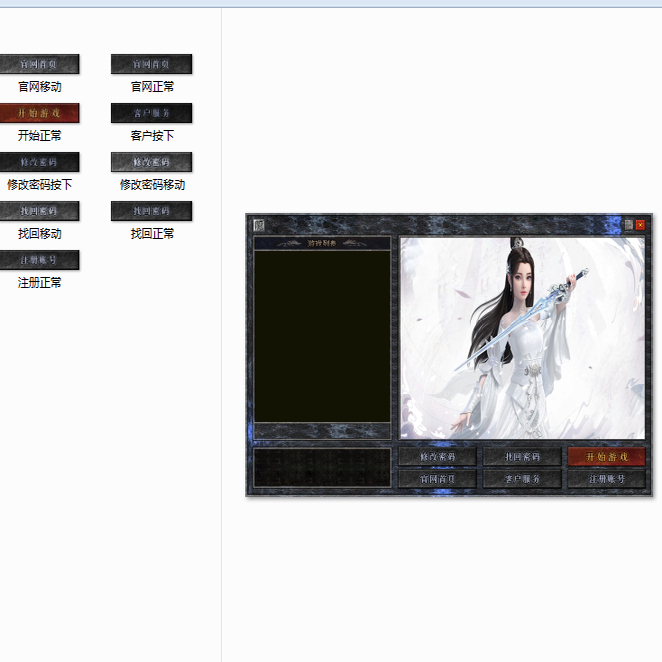Select the 修改密码移动 image file

tap(152, 162)
